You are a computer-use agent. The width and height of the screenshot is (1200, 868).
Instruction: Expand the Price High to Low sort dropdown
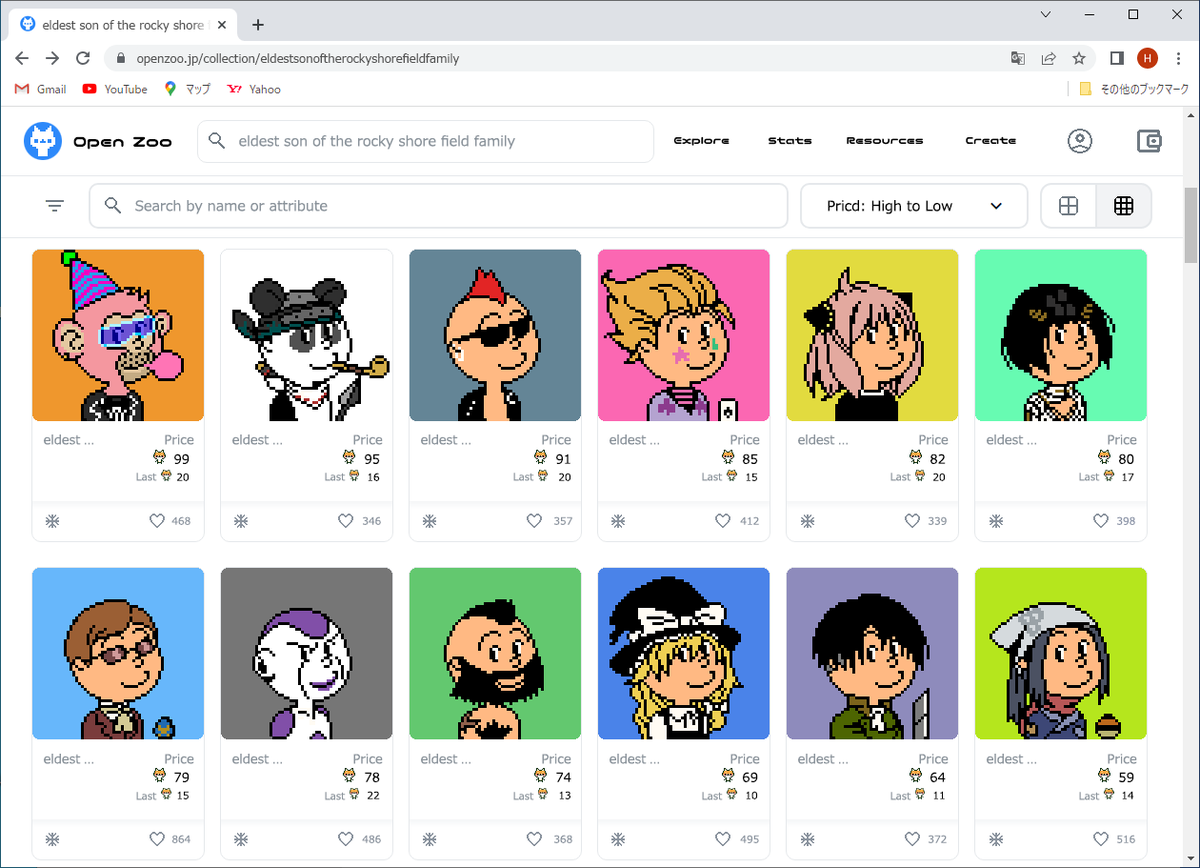(914, 206)
